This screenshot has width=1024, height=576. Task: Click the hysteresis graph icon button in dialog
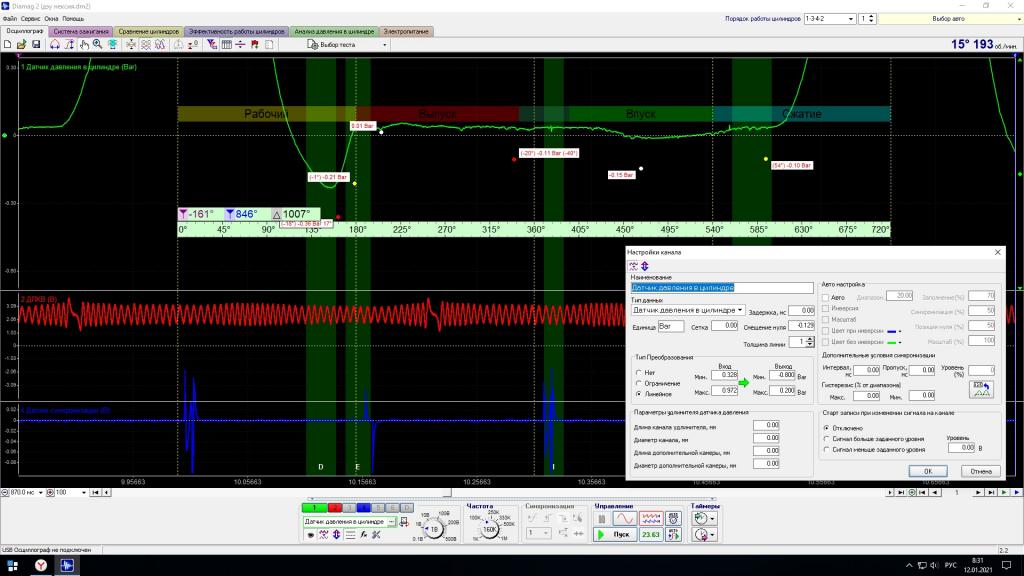tap(981, 389)
